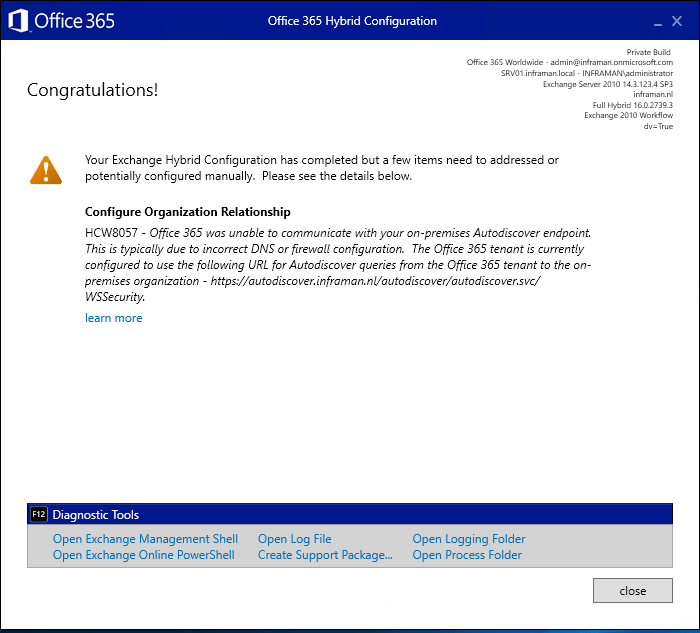Viewport: 700px width, 633px height.
Task: Click the Office 365 logo icon
Action: (18, 20)
